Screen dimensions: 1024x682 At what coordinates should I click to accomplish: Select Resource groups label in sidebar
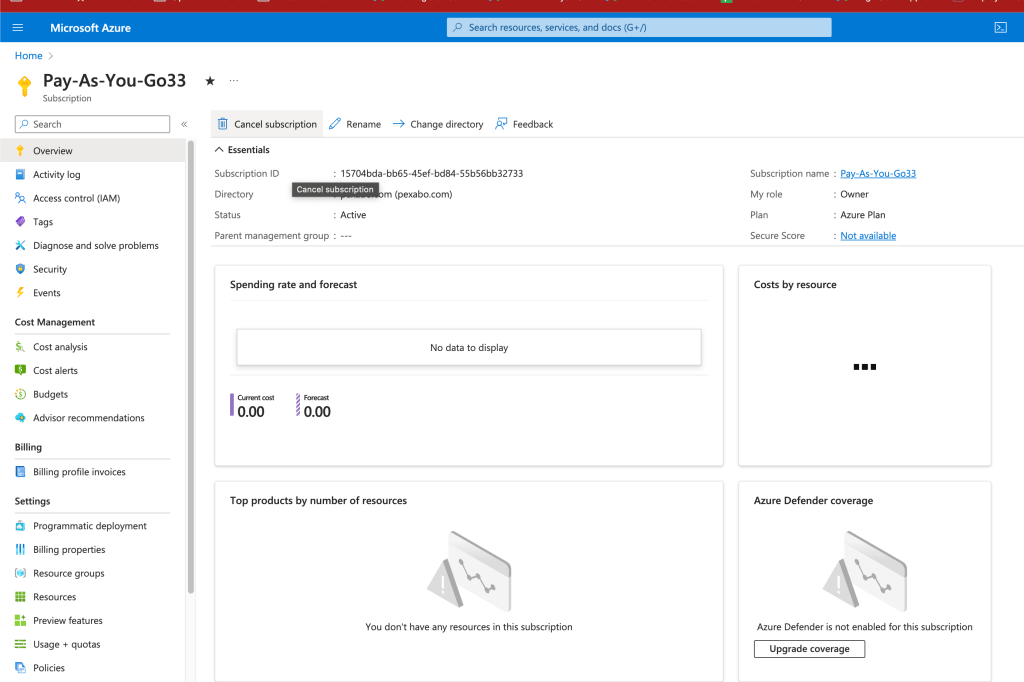69,574
